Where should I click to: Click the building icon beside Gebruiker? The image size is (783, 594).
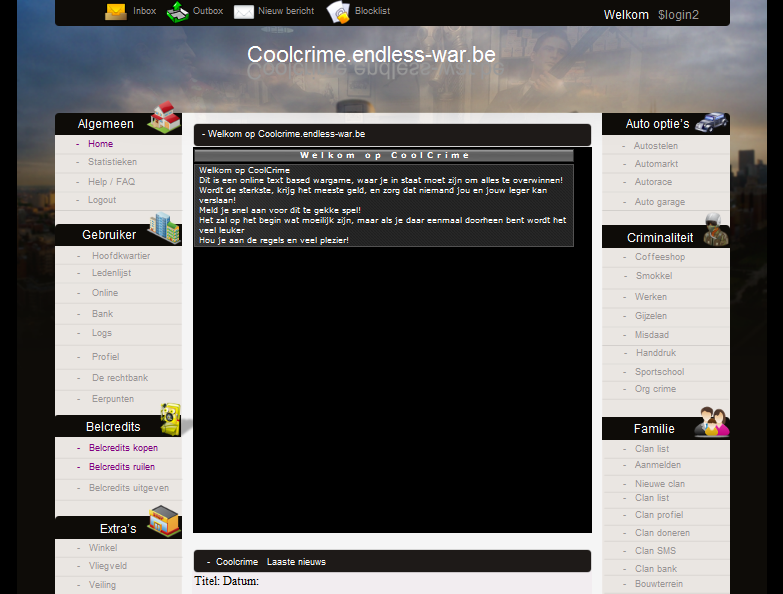pos(164,229)
